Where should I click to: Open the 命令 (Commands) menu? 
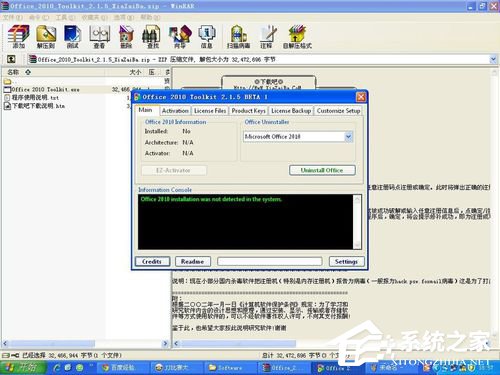pos(39,17)
